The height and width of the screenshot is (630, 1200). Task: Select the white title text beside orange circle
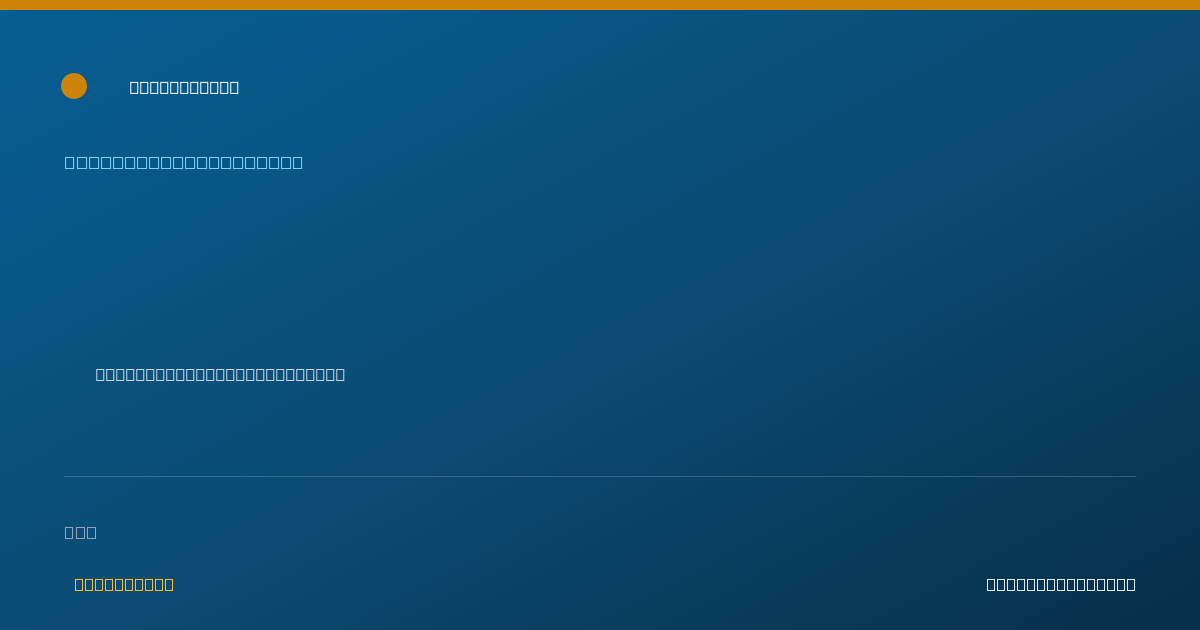(x=184, y=87)
